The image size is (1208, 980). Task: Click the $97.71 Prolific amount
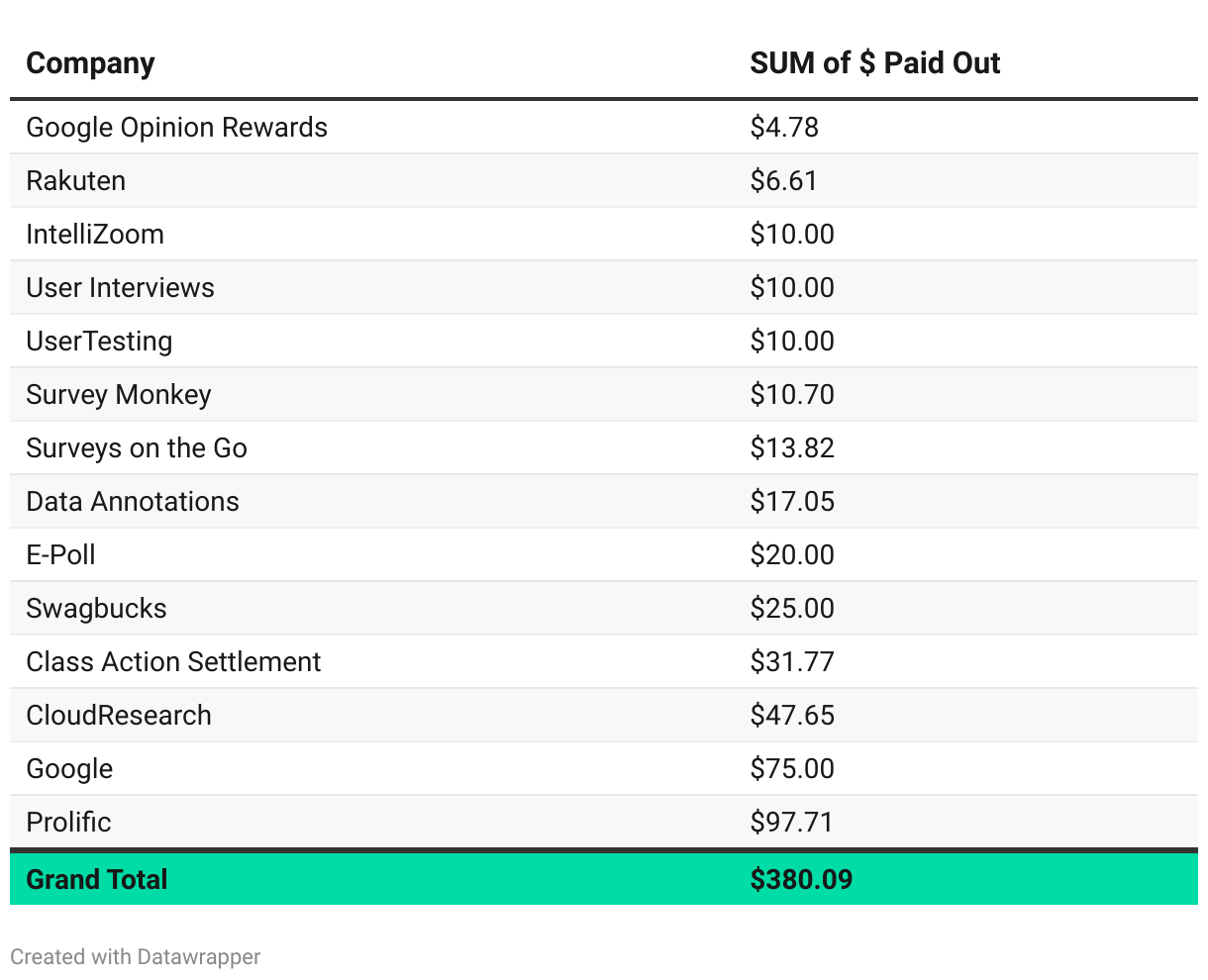[791, 823]
